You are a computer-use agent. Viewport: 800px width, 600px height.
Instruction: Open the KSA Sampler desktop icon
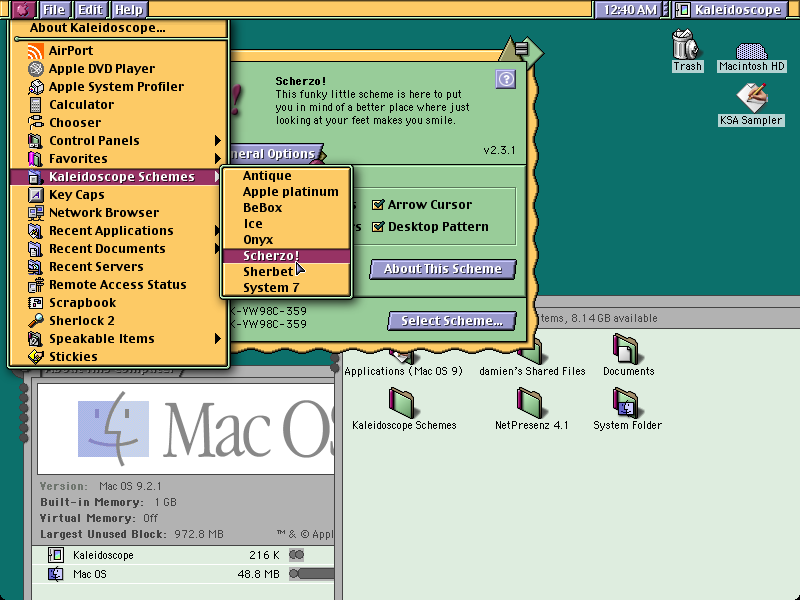pos(752,97)
